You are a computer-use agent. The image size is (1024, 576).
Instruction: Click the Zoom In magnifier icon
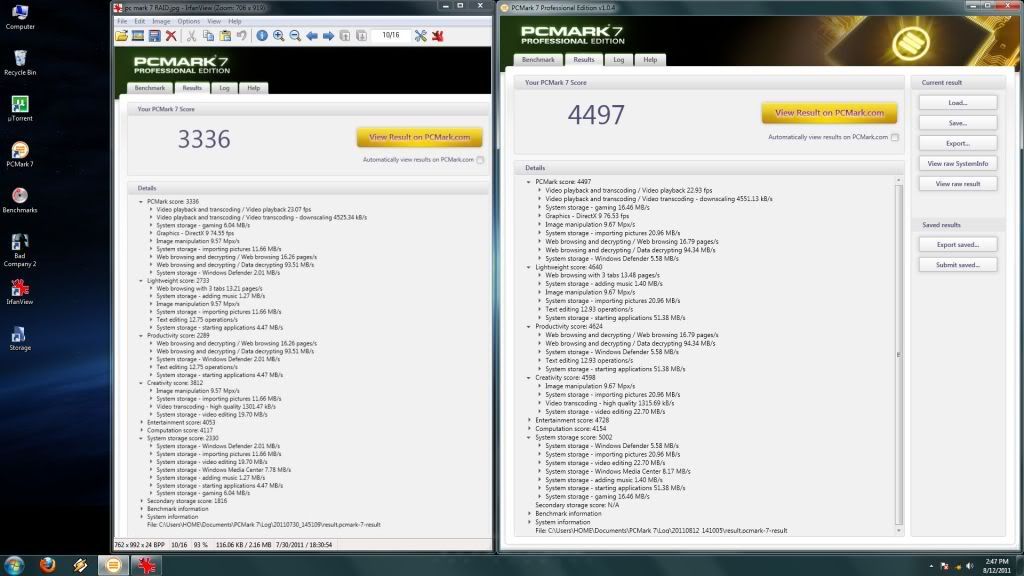click(x=279, y=36)
